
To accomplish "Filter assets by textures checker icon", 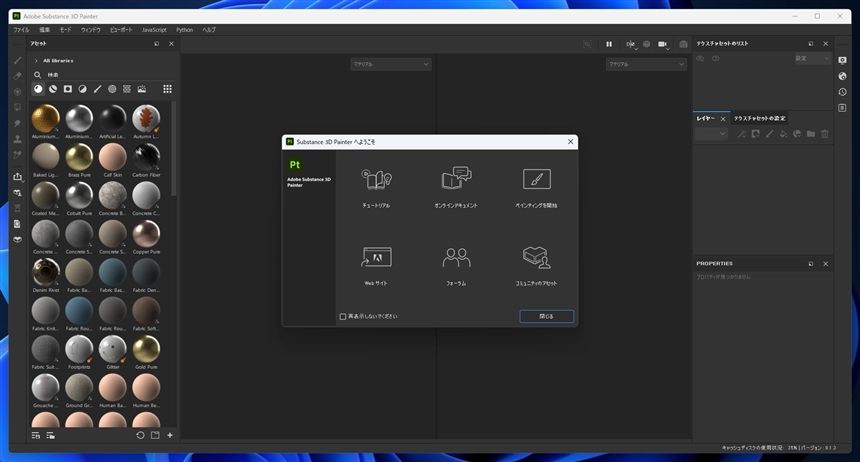I will pyautogui.click(x=127, y=89).
